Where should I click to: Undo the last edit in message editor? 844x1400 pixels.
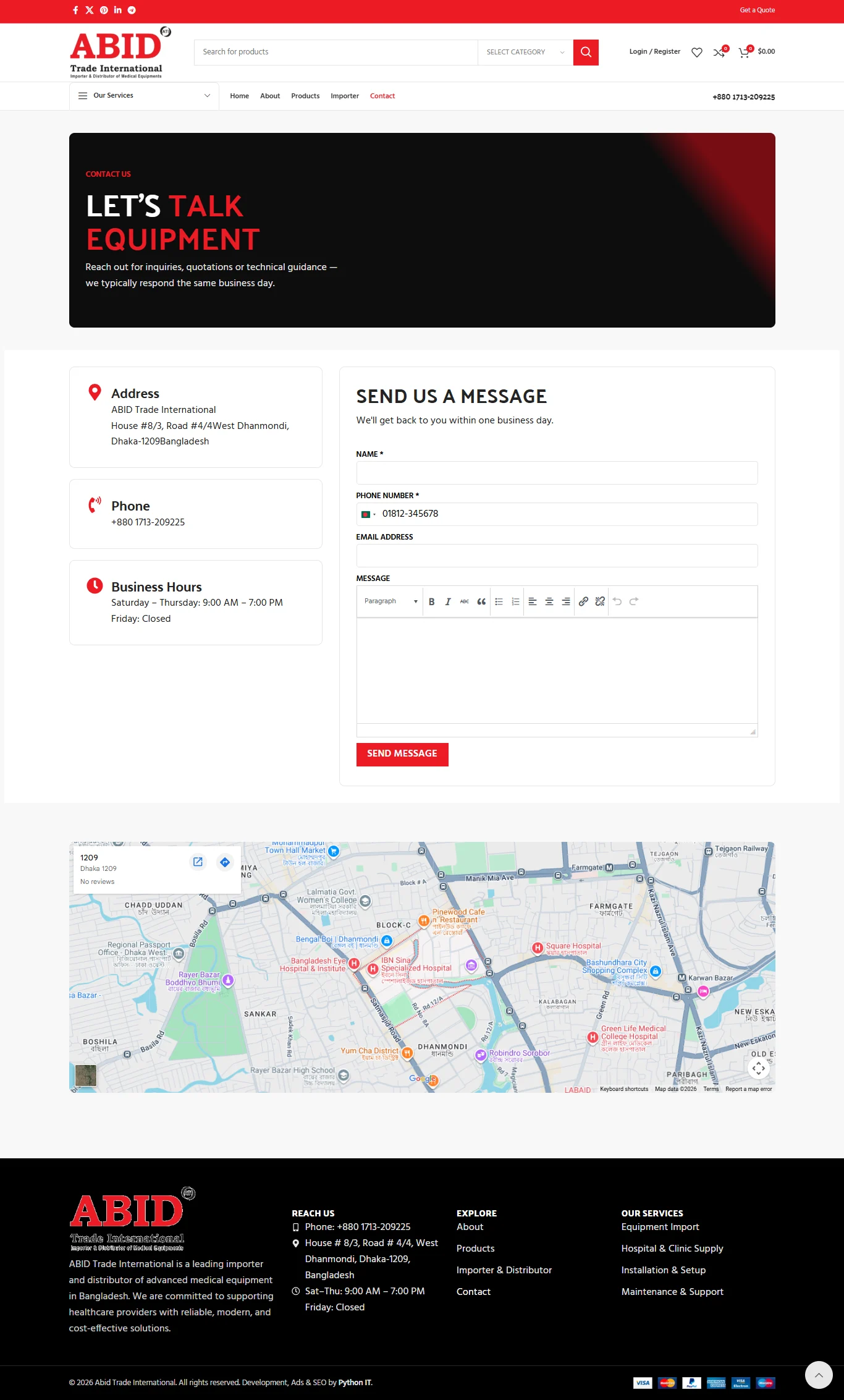coord(617,601)
